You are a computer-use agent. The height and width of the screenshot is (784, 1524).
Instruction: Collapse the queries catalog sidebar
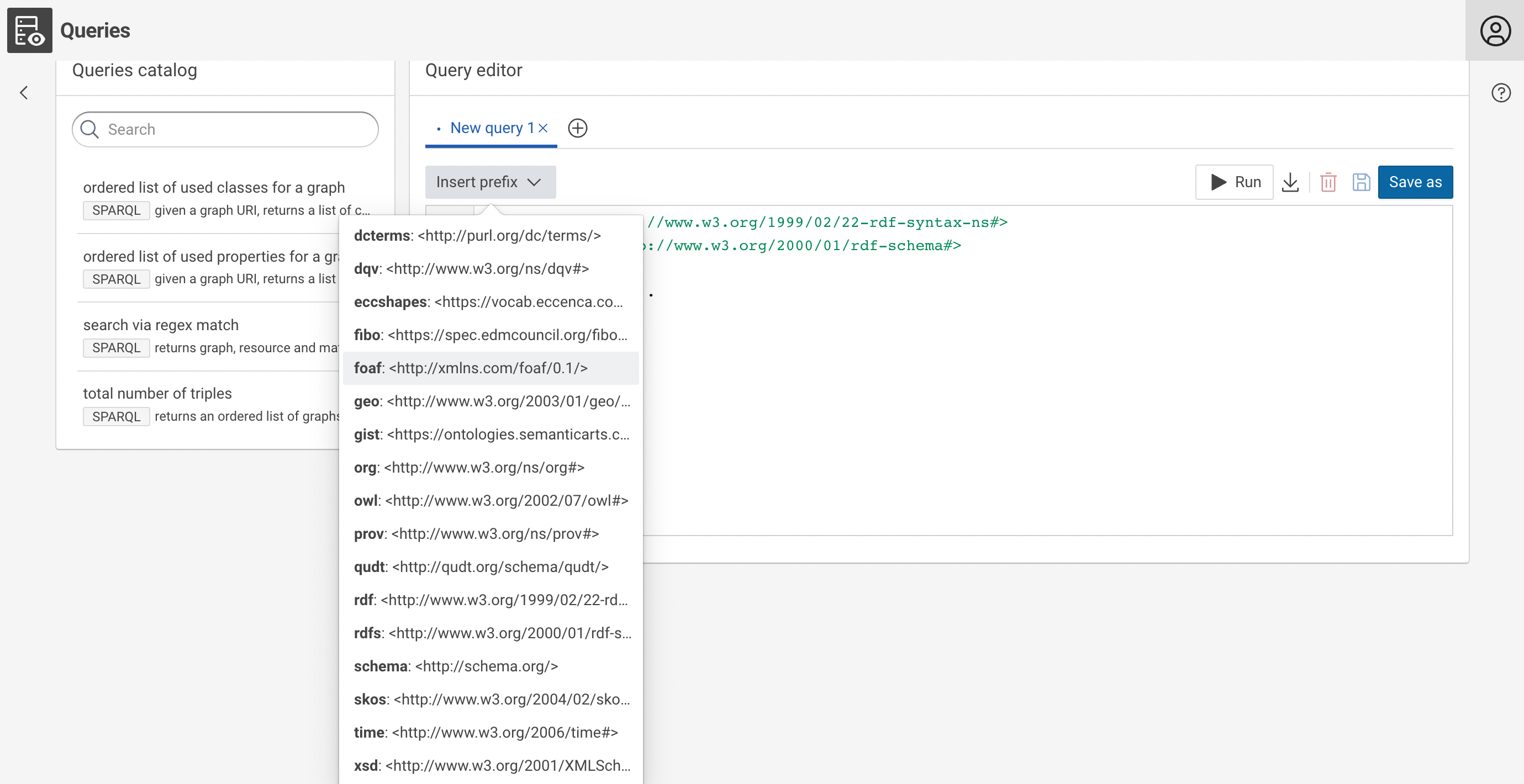click(24, 93)
